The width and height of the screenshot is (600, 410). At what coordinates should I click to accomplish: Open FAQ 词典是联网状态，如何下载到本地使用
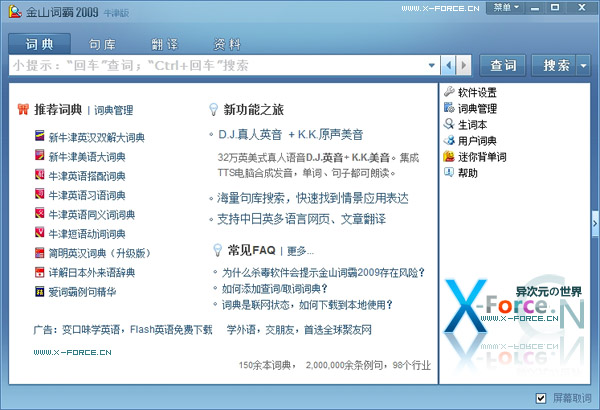(x=307, y=305)
